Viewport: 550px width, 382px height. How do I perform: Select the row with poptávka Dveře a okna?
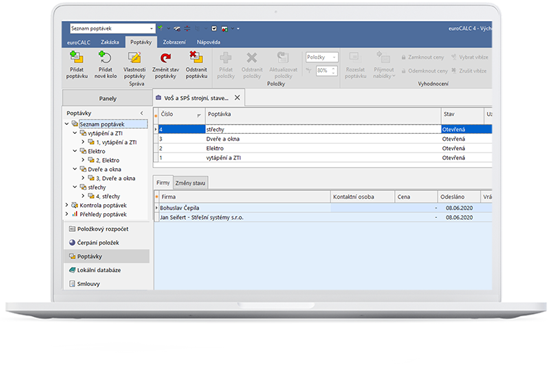tap(323, 139)
